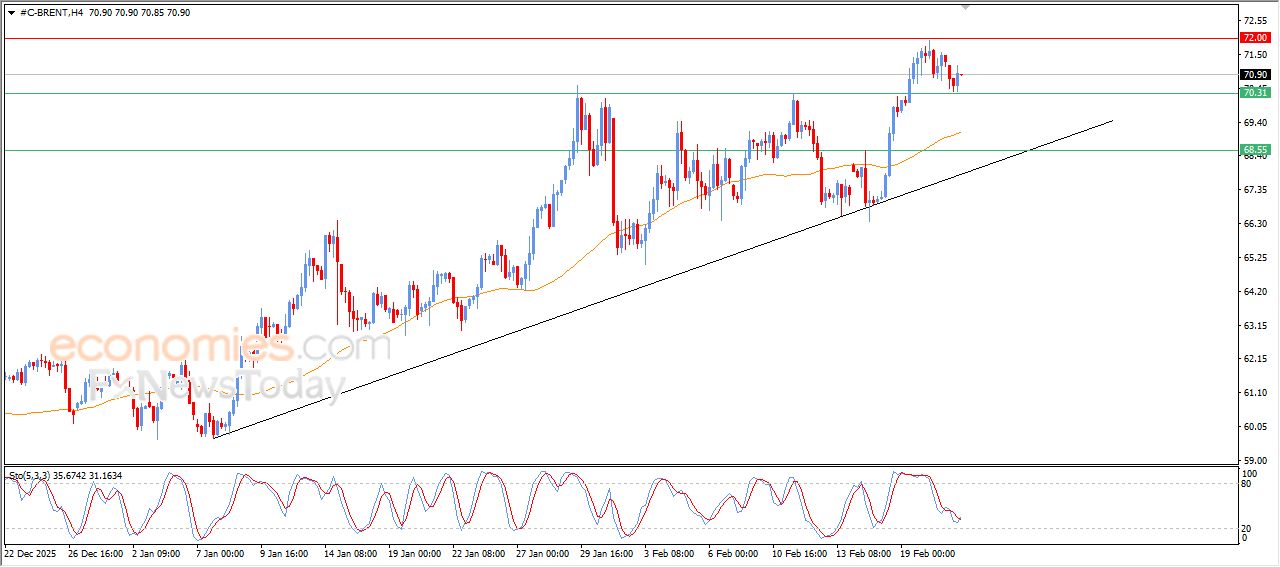Click the 19 Jan 00:00 date label

(x=415, y=552)
